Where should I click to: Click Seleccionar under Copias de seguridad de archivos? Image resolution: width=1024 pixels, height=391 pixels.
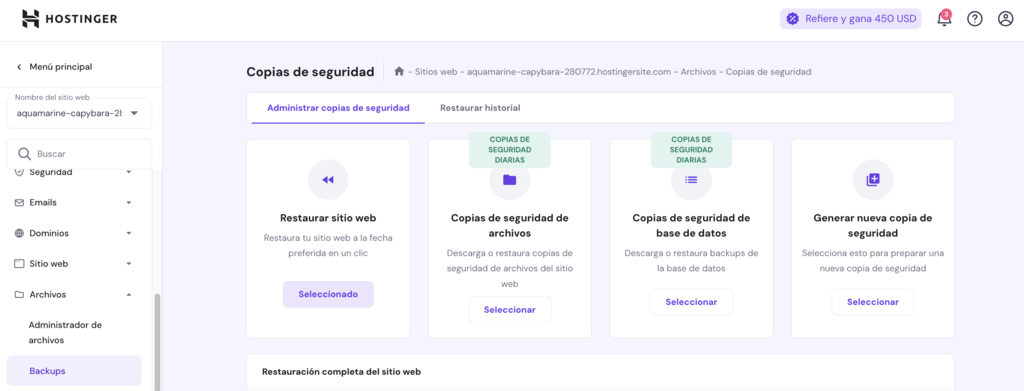point(509,309)
